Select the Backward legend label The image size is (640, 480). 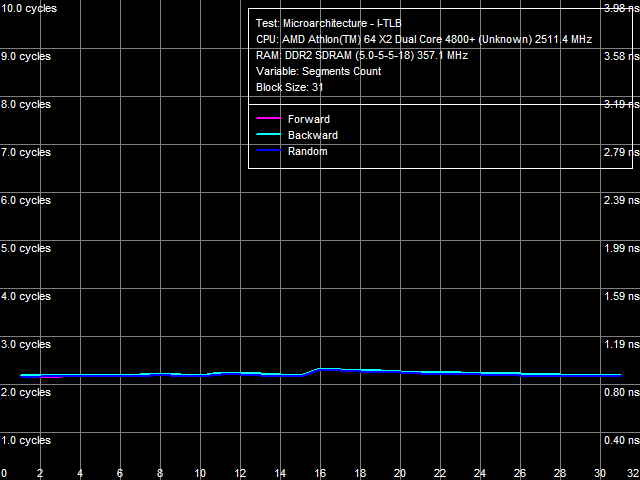pyautogui.click(x=312, y=136)
